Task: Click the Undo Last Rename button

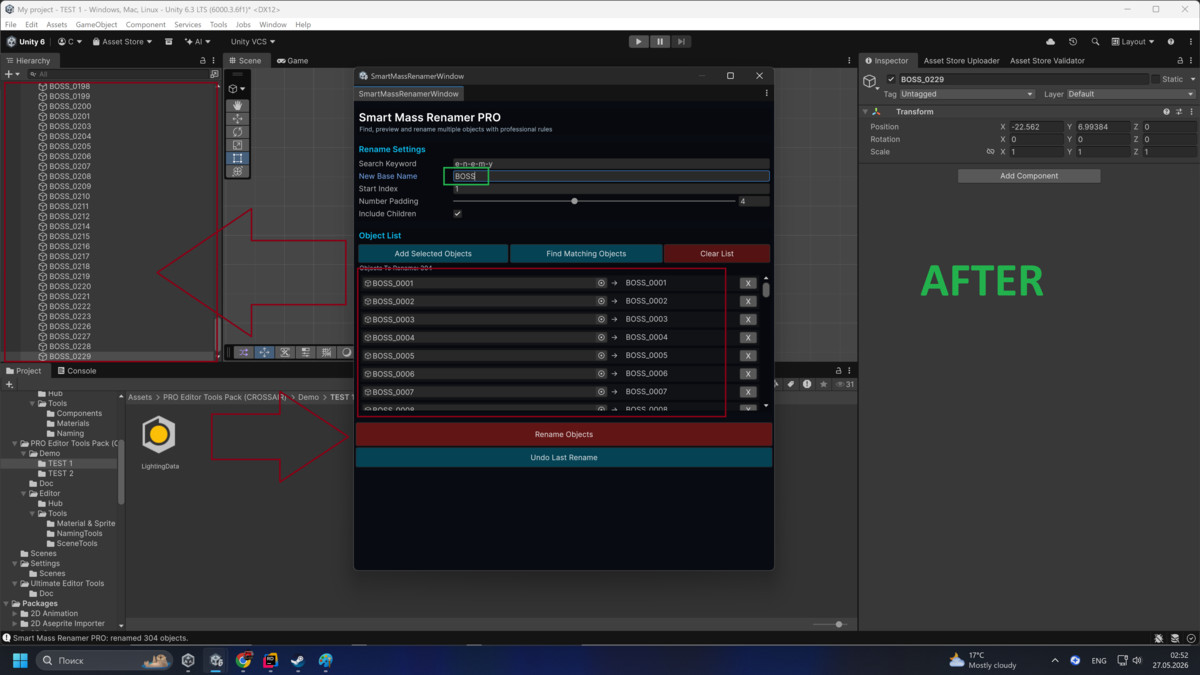Action: click(564, 457)
